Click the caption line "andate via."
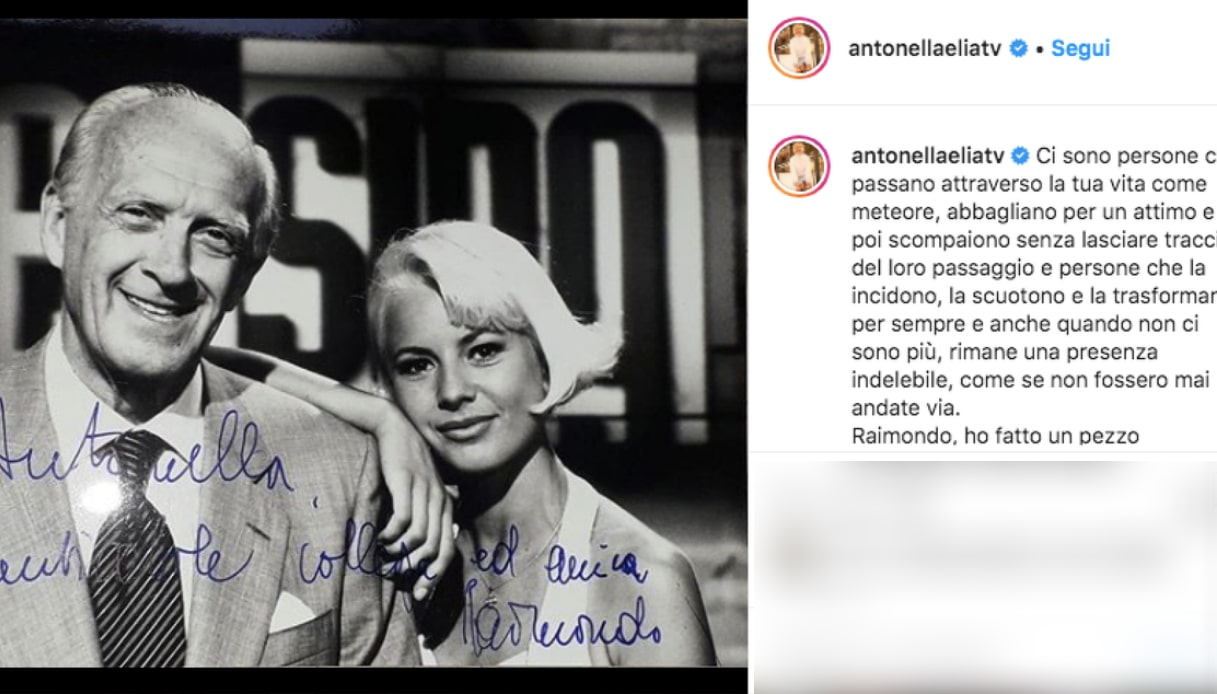1217x694 pixels. pos(905,408)
